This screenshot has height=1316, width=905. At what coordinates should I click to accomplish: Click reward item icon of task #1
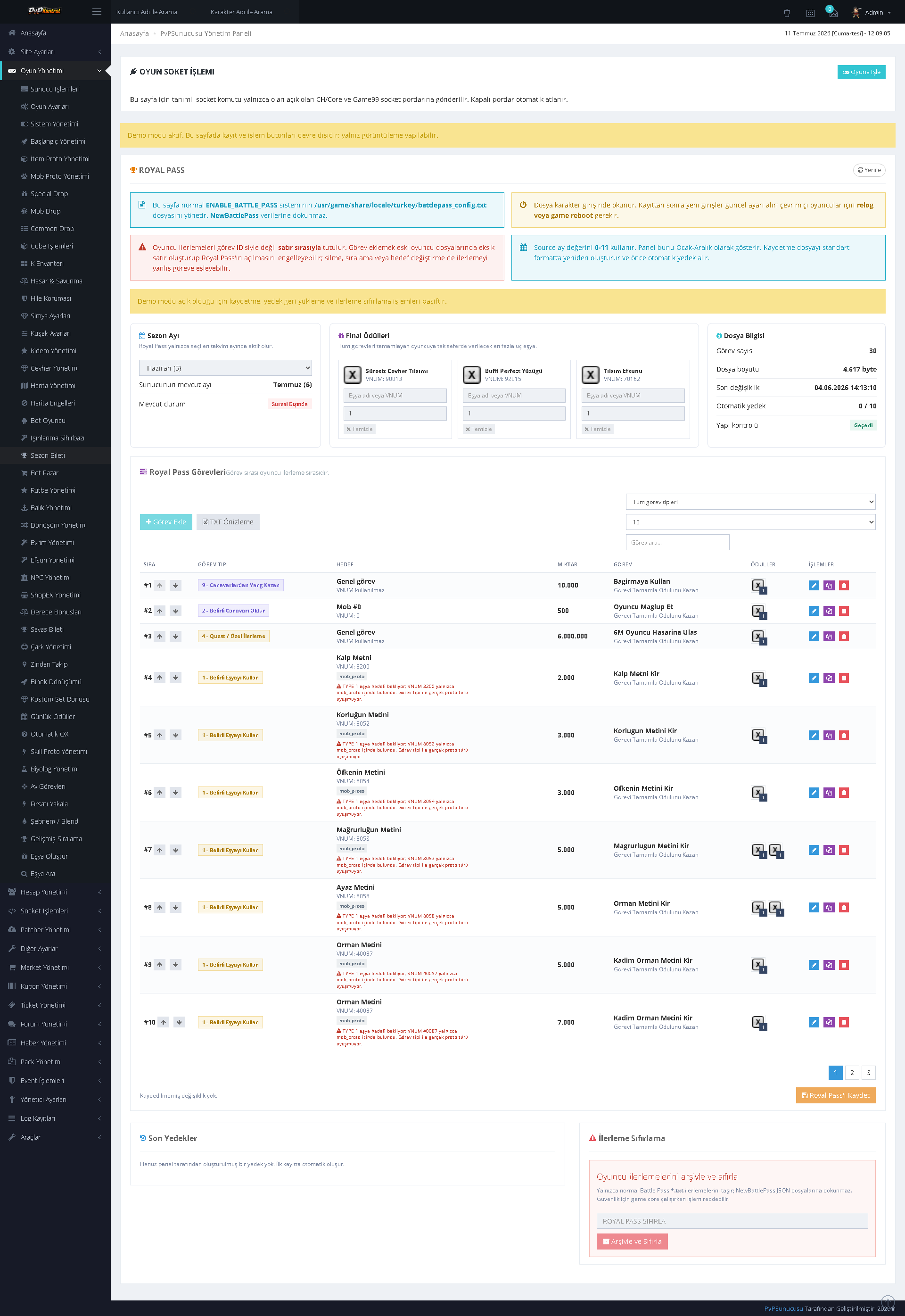coord(759,586)
